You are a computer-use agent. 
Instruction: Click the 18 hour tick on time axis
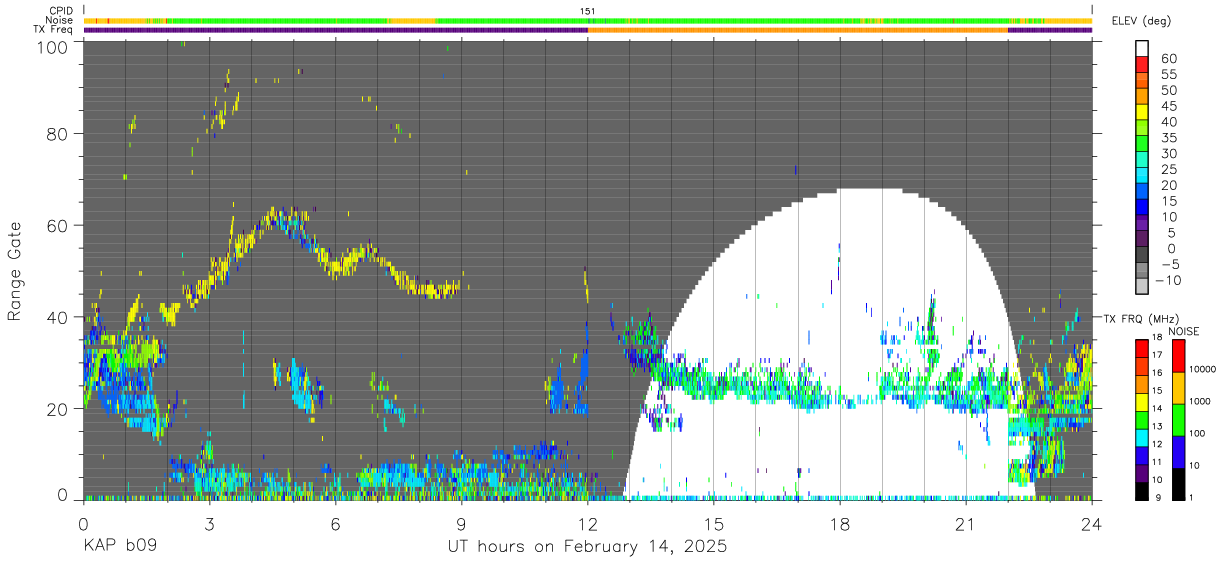840,523
